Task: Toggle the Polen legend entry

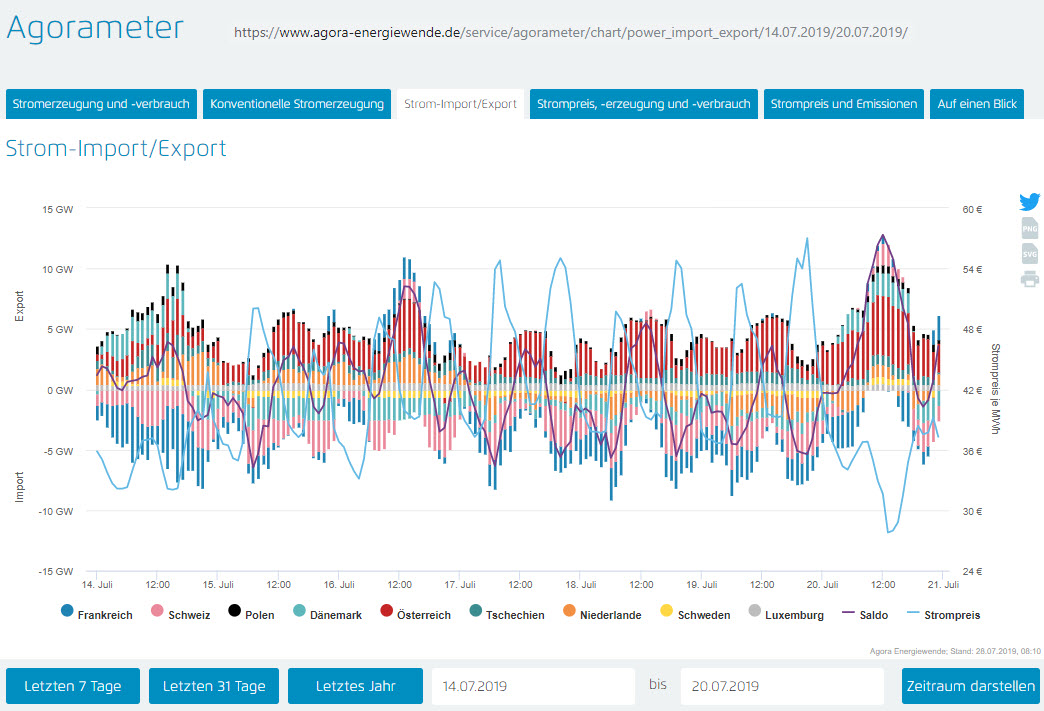Action: [251, 614]
